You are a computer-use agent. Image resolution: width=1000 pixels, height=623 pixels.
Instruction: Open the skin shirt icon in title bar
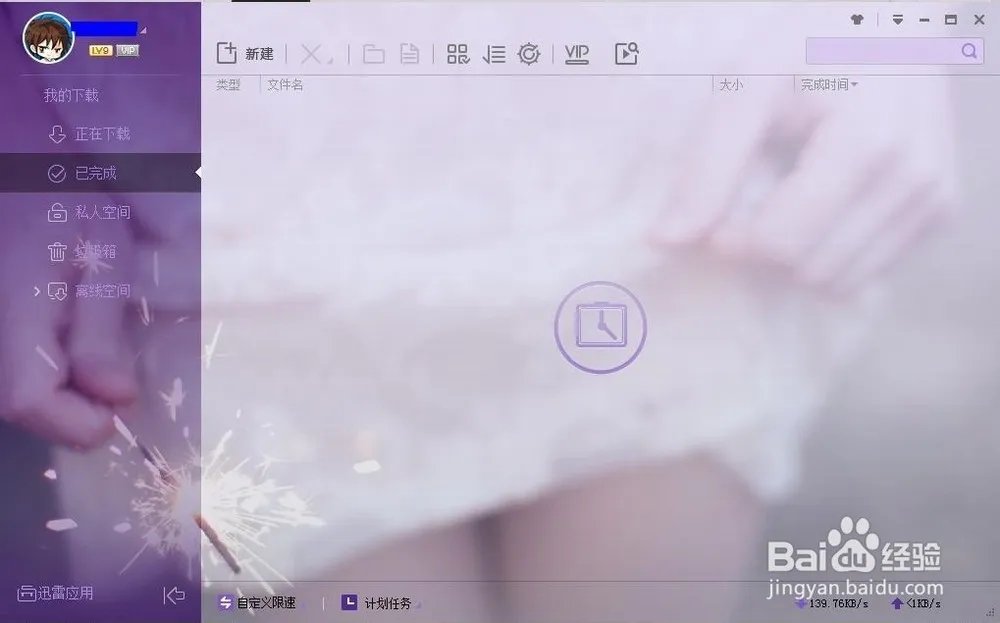tap(857, 19)
